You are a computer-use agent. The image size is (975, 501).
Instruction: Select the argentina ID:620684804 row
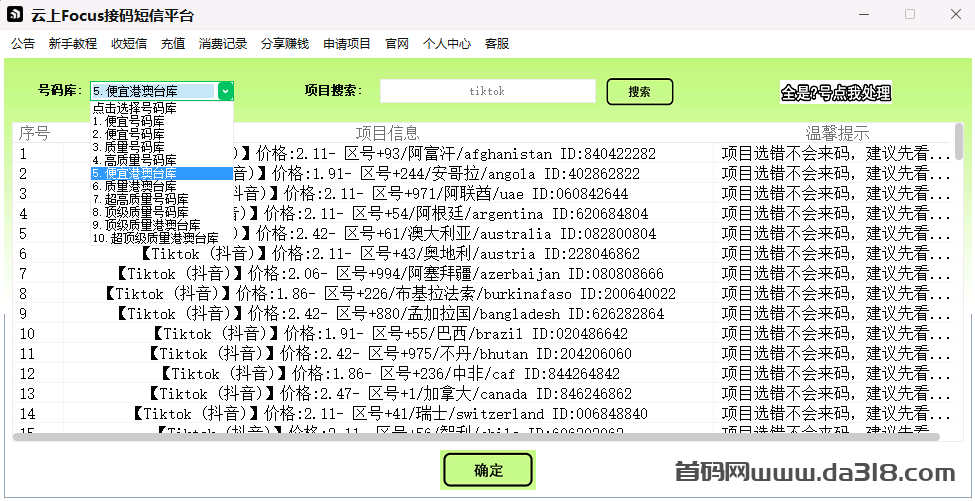[x=484, y=214]
